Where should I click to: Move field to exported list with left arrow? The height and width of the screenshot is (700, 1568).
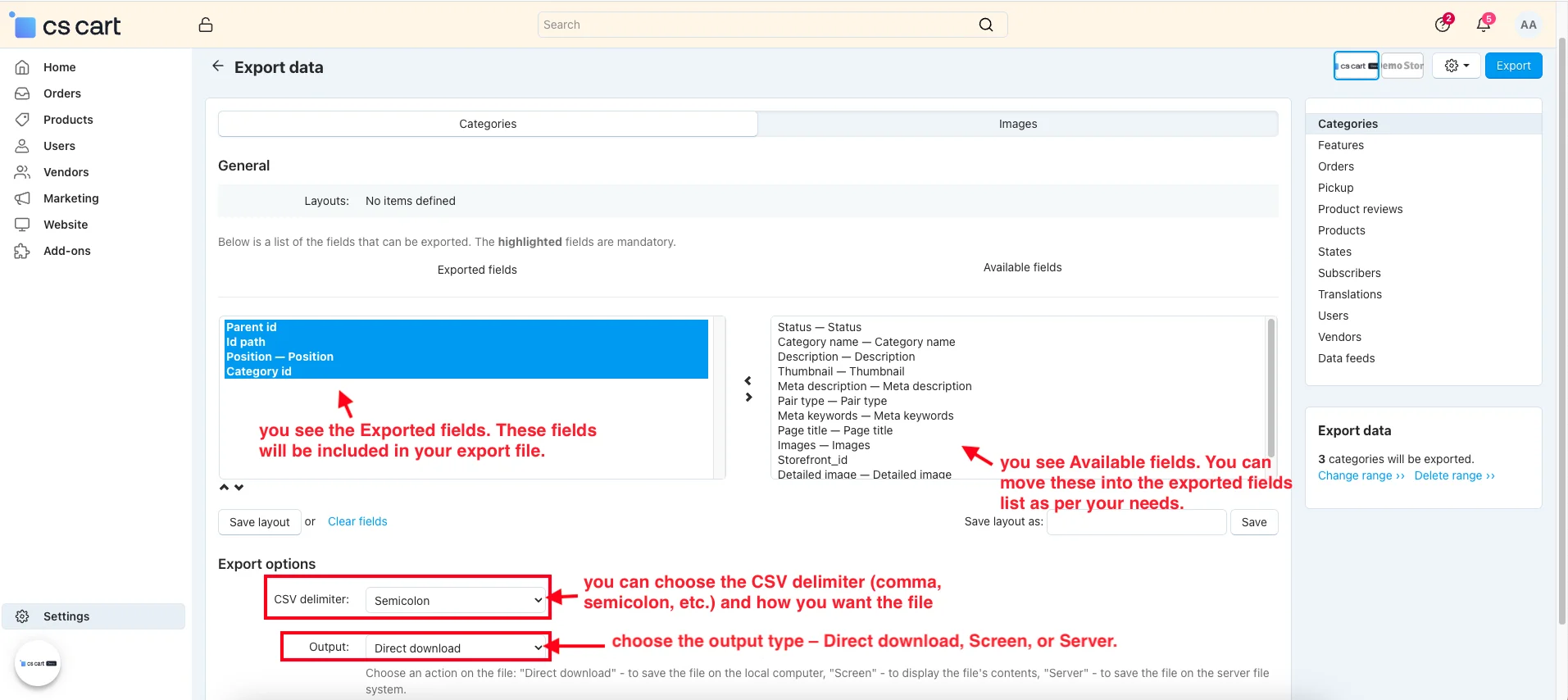(x=748, y=381)
